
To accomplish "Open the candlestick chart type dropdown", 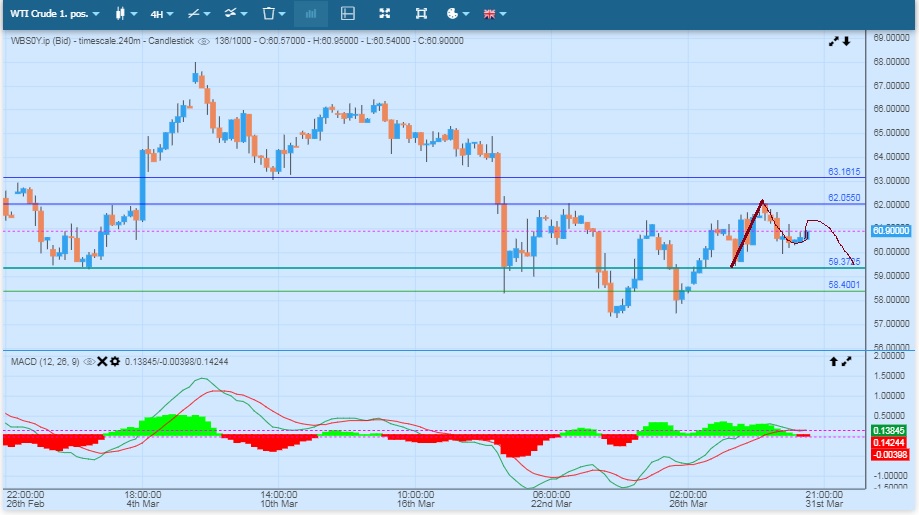I will (x=124, y=14).
